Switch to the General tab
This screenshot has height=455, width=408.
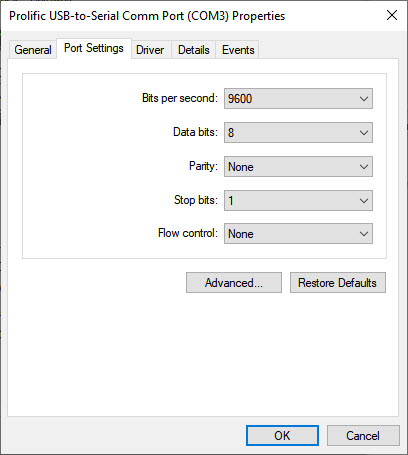tap(33, 50)
